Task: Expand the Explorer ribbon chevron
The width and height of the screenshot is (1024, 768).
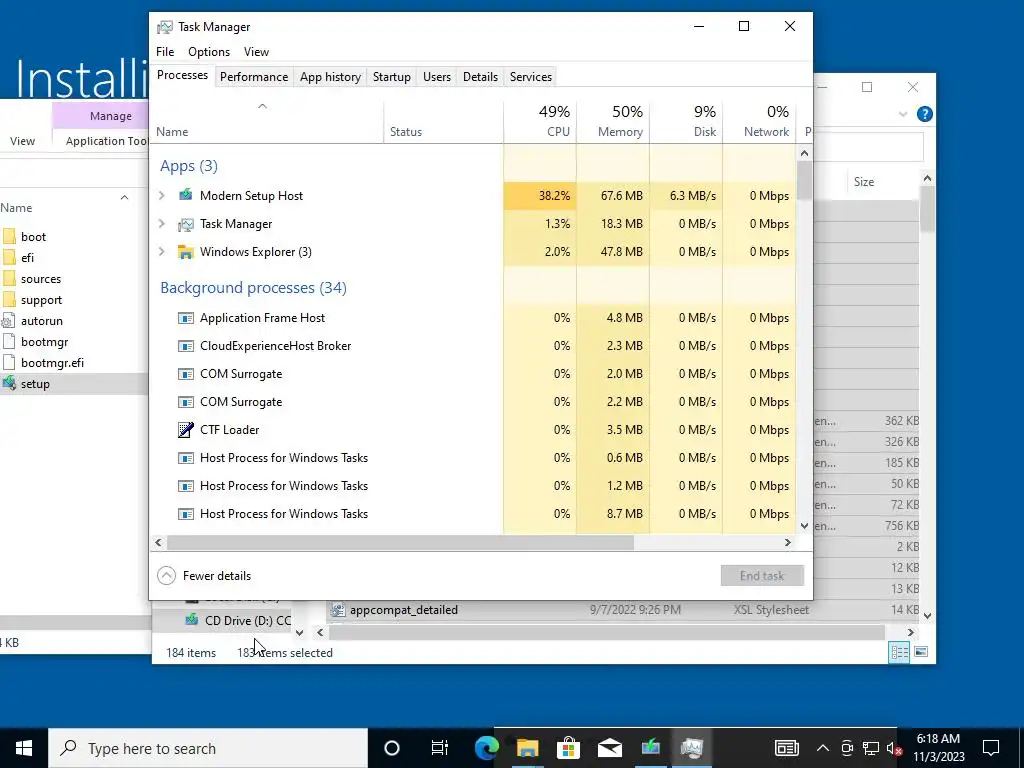Action: [x=903, y=114]
